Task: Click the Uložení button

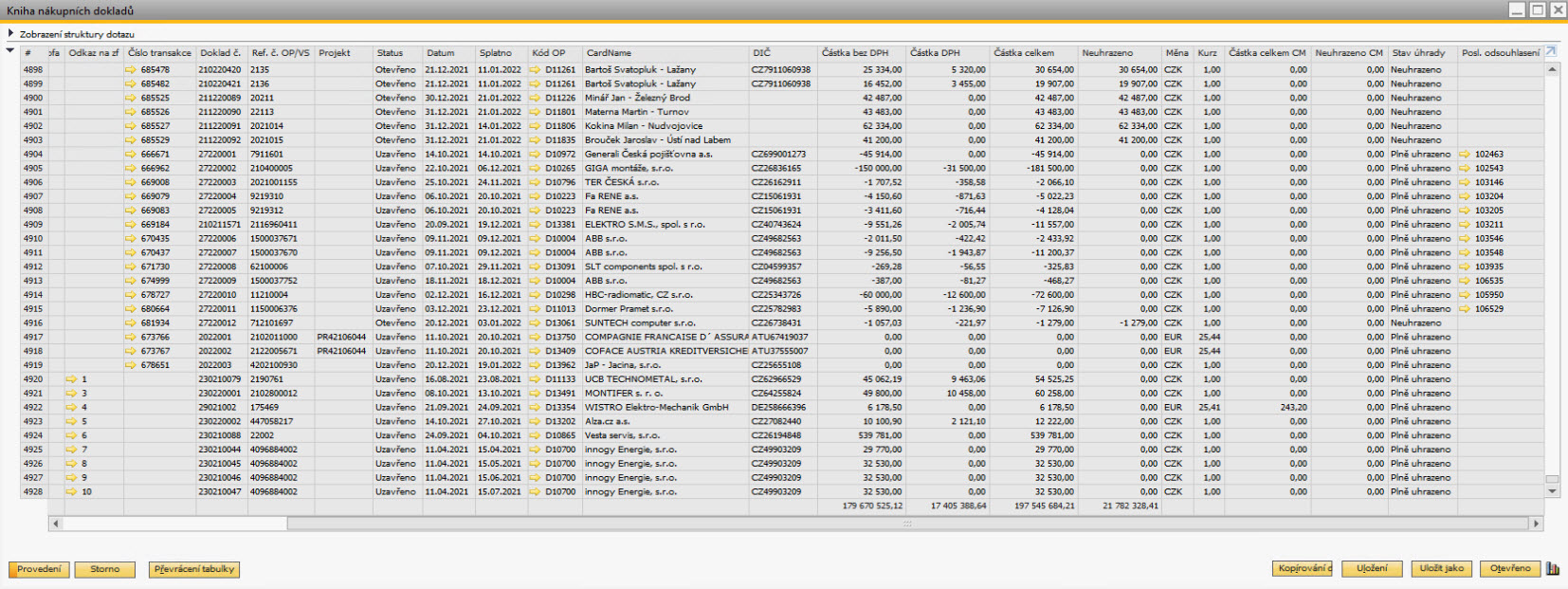Action: 1372,569
